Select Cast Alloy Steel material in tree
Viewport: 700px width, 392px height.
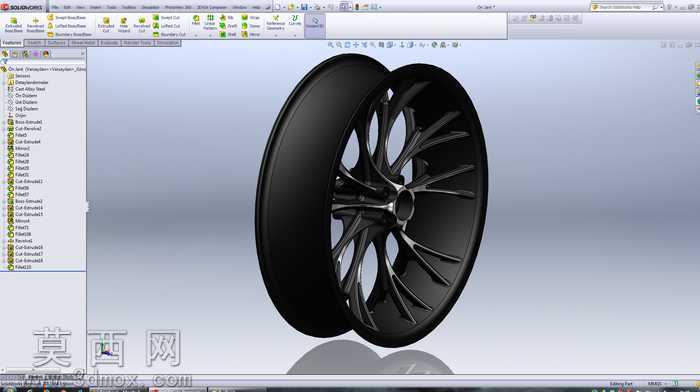click(x=26, y=89)
